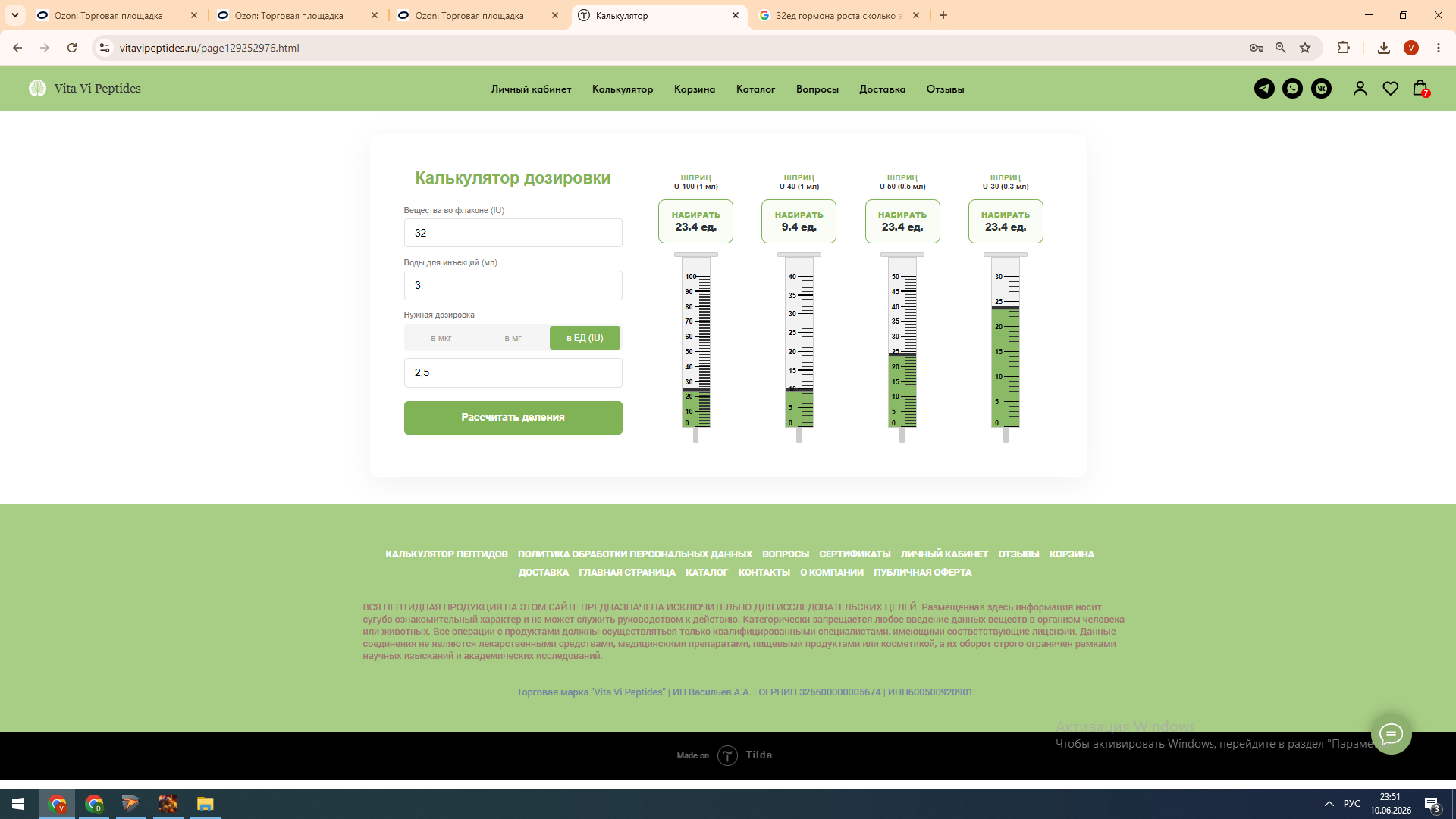This screenshot has height=819, width=1456.
Task: Close the Калькулятор tab
Action: coord(735,15)
